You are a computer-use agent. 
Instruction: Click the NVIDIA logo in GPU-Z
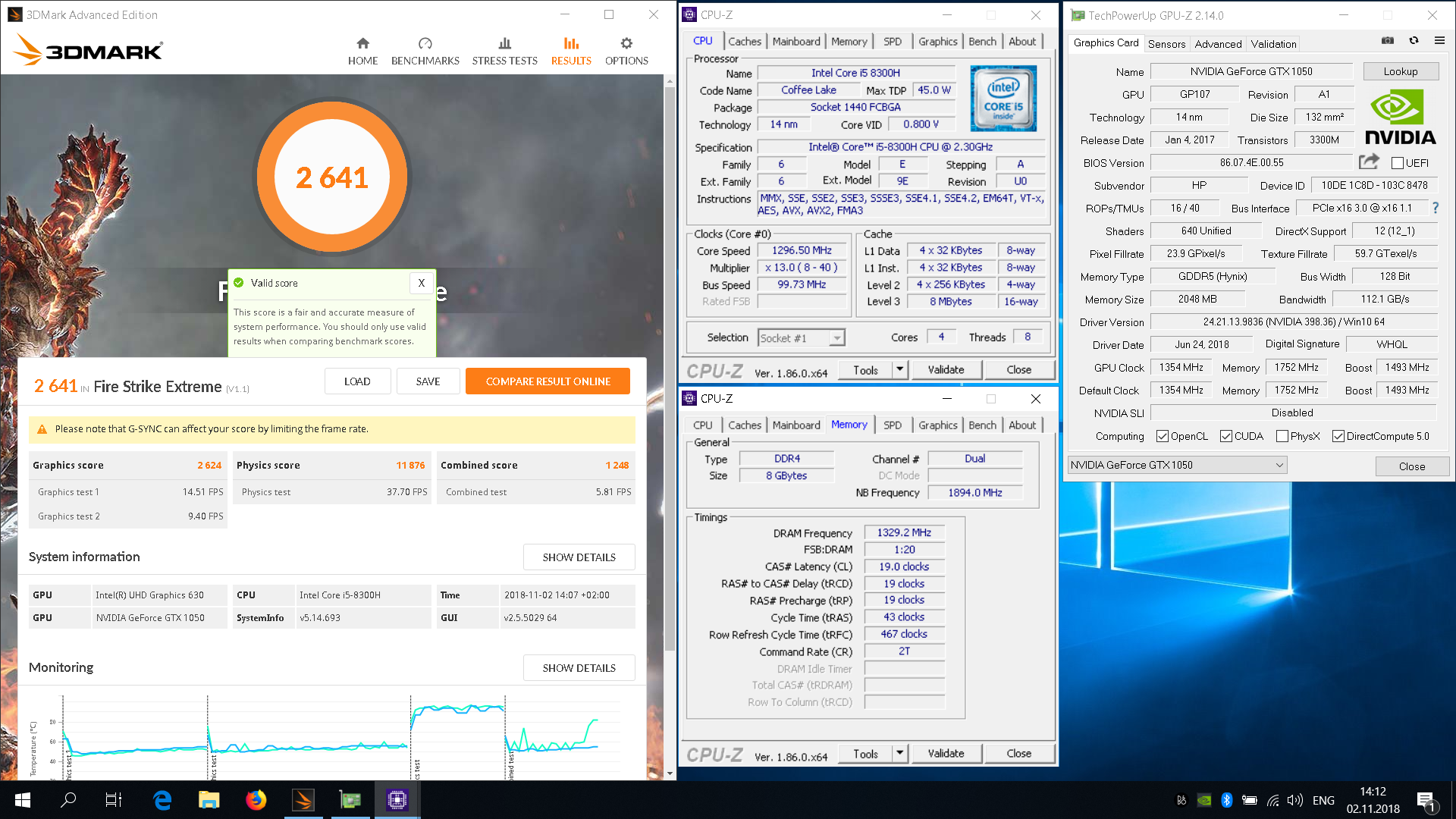tap(1400, 117)
